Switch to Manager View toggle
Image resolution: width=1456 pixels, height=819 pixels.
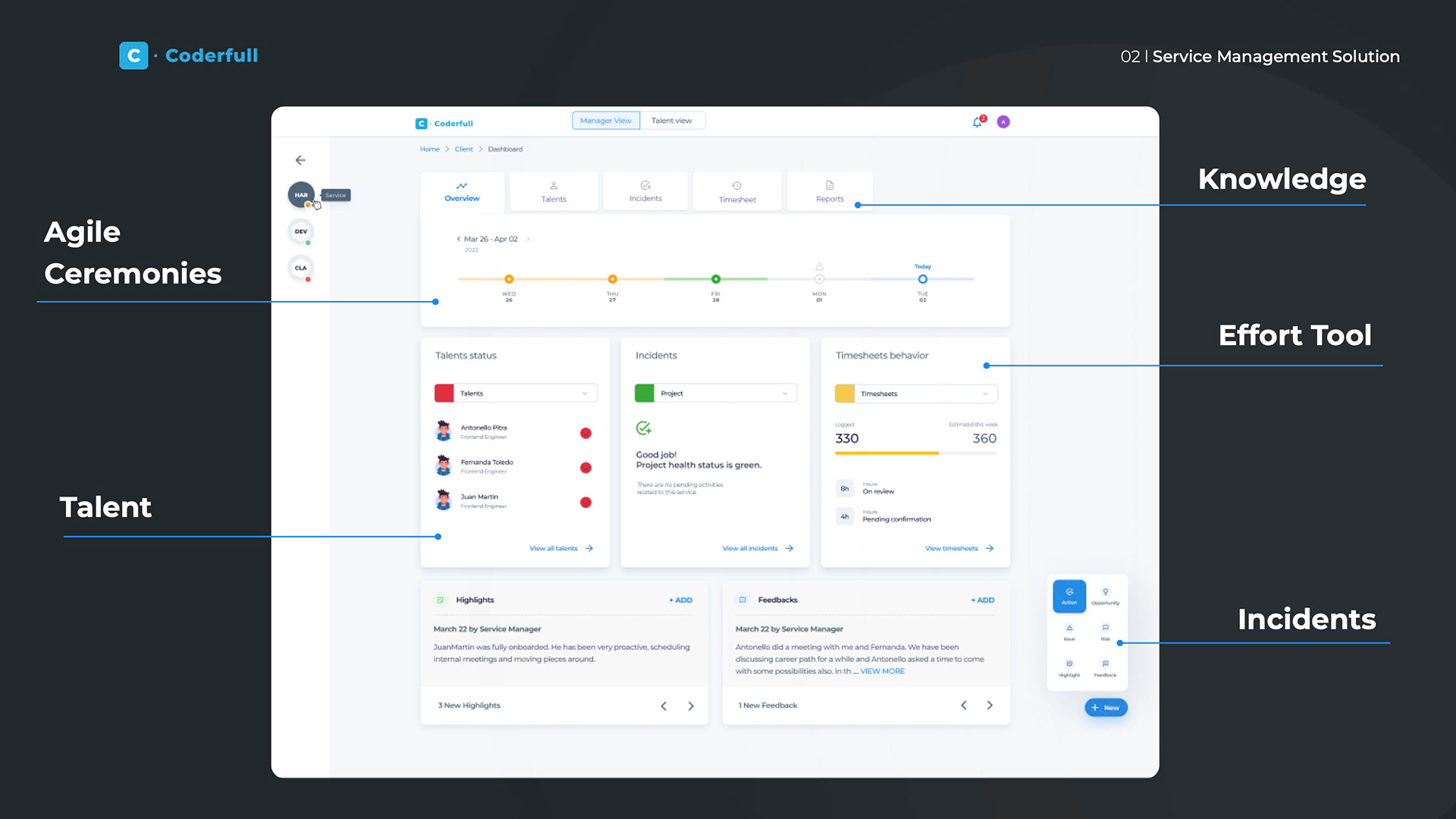pos(606,121)
